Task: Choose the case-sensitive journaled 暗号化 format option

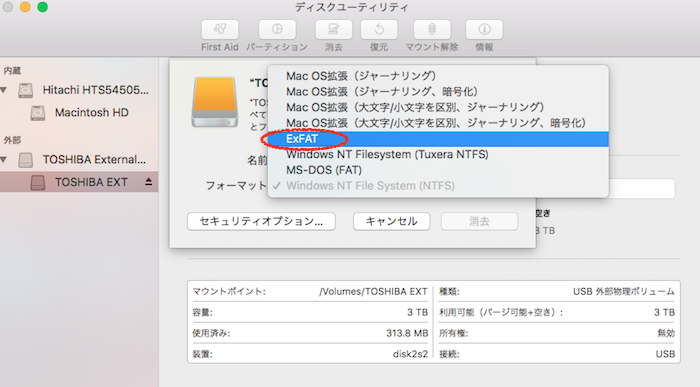Action: (x=438, y=123)
